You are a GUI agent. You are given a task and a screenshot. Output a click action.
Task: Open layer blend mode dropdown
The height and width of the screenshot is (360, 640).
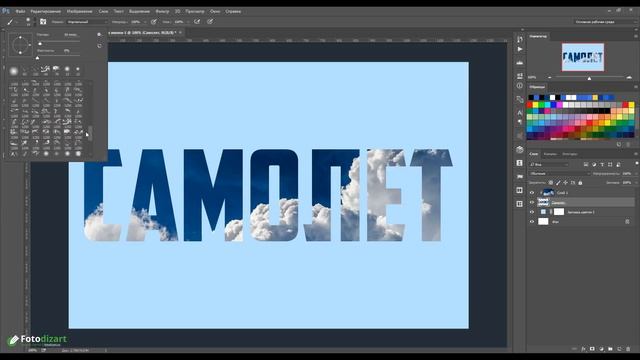coord(559,173)
